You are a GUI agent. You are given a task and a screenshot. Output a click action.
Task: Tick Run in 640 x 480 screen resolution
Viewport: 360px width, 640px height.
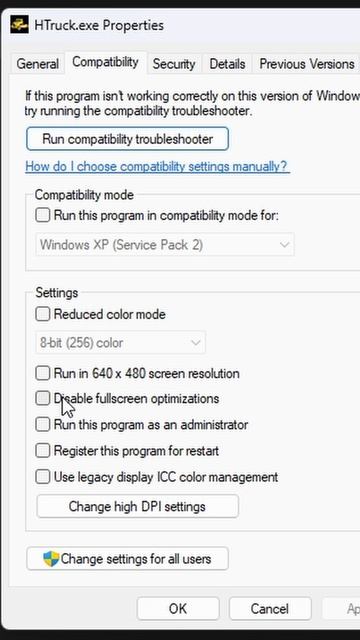[x=42, y=373]
